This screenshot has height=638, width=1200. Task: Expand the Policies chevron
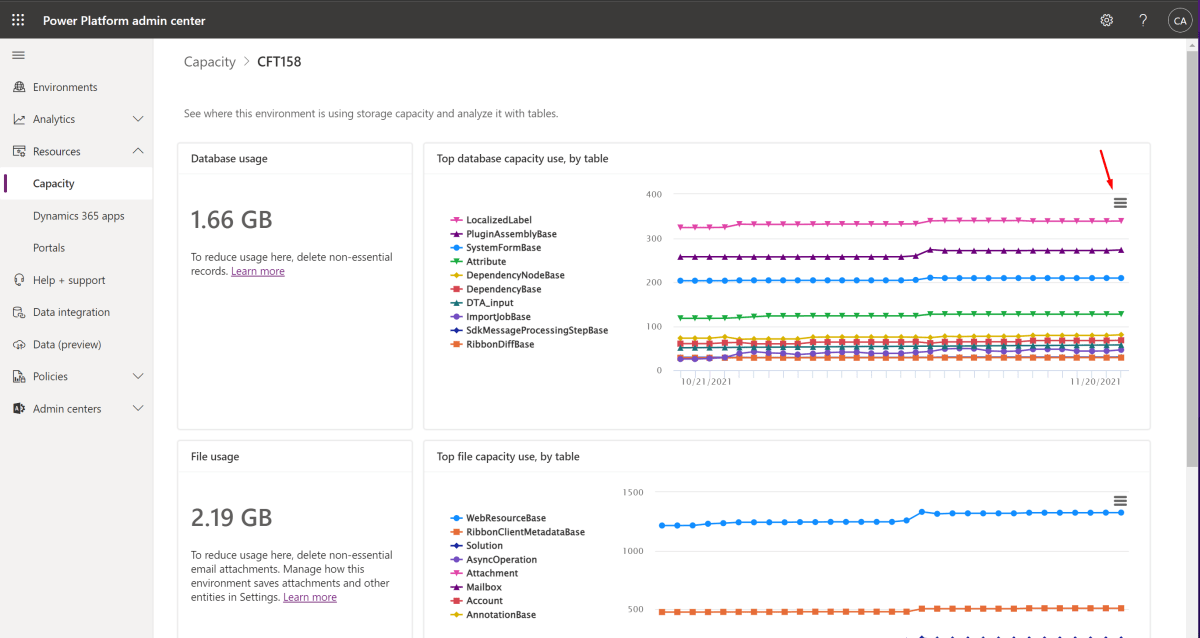[x=138, y=376]
